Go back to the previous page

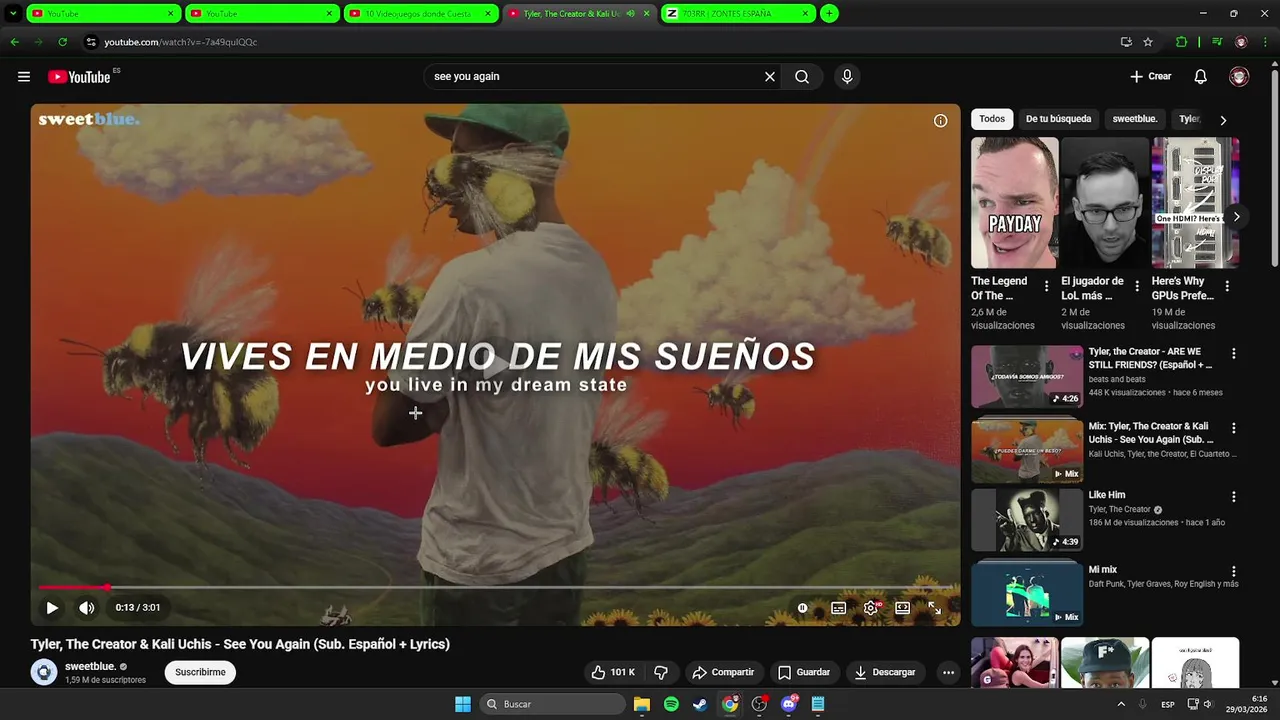[14, 42]
